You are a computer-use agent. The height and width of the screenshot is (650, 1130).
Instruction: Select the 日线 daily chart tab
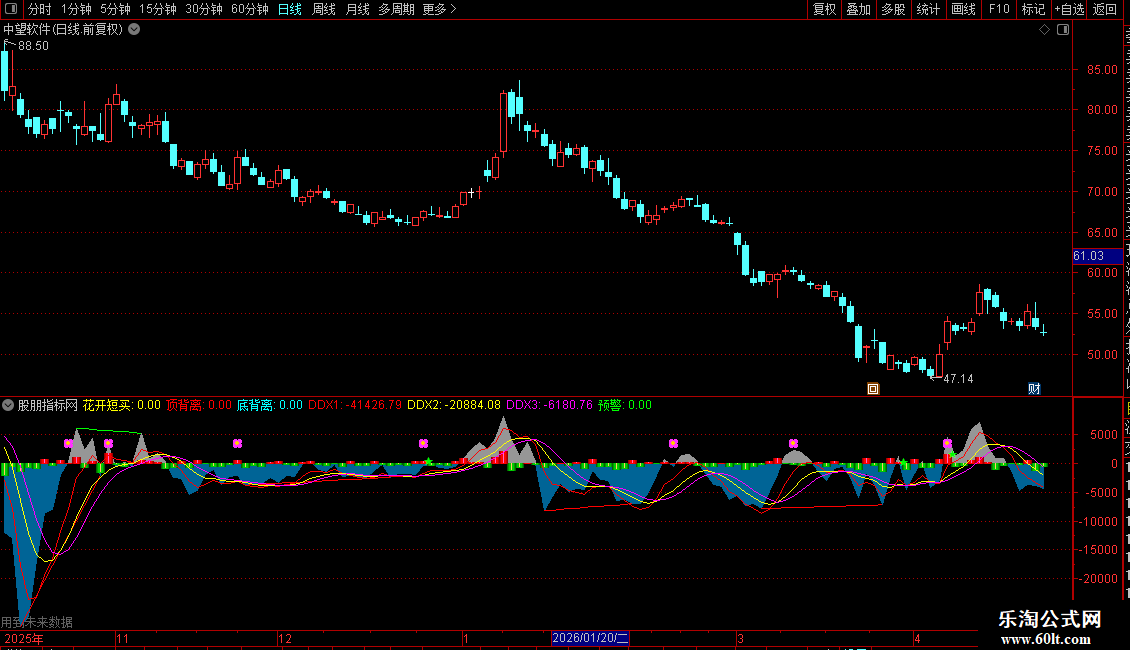pyautogui.click(x=290, y=9)
